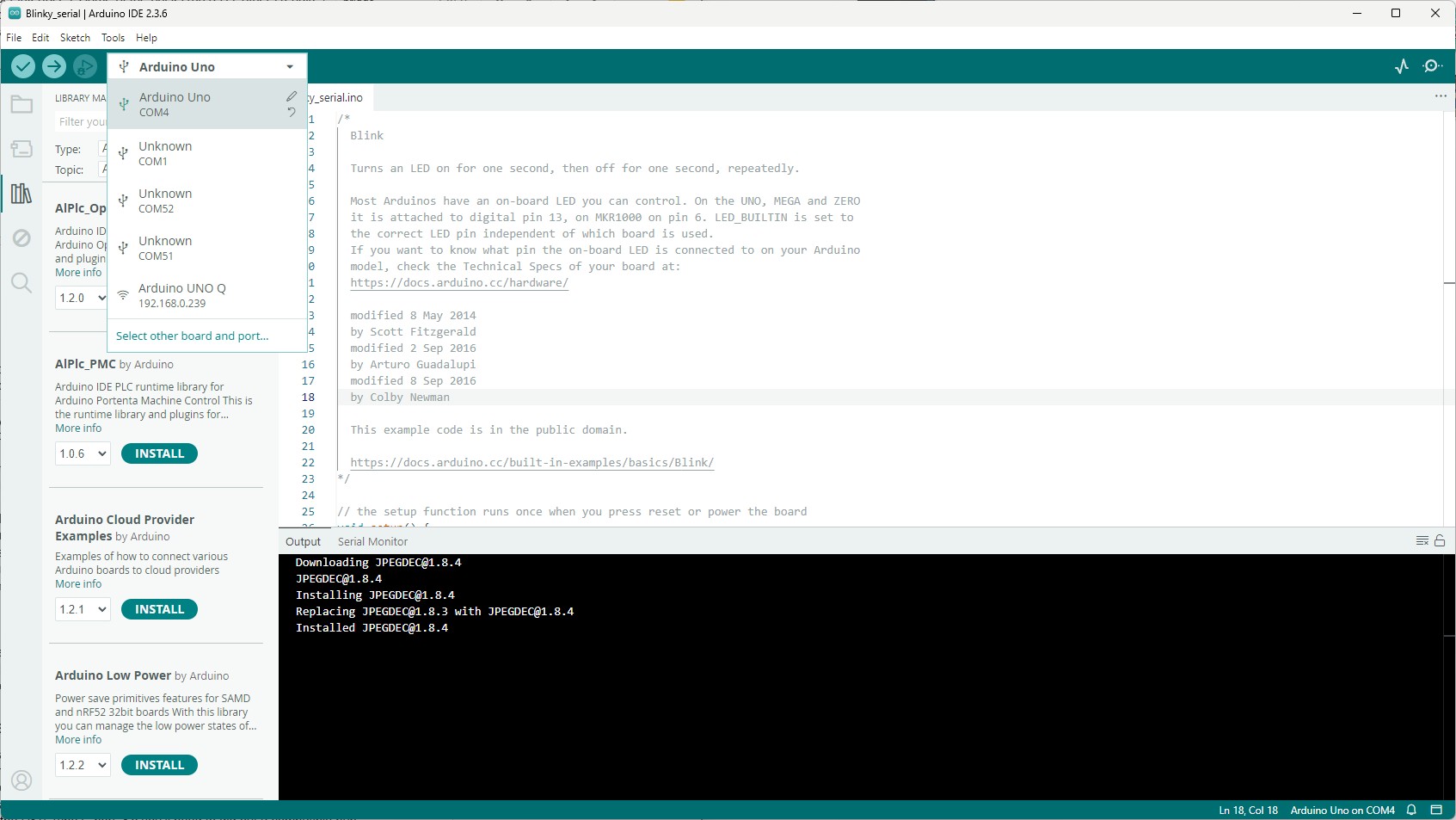The height and width of the screenshot is (820, 1456).
Task: Clear the Output console with clear icon
Action: [x=1421, y=541]
